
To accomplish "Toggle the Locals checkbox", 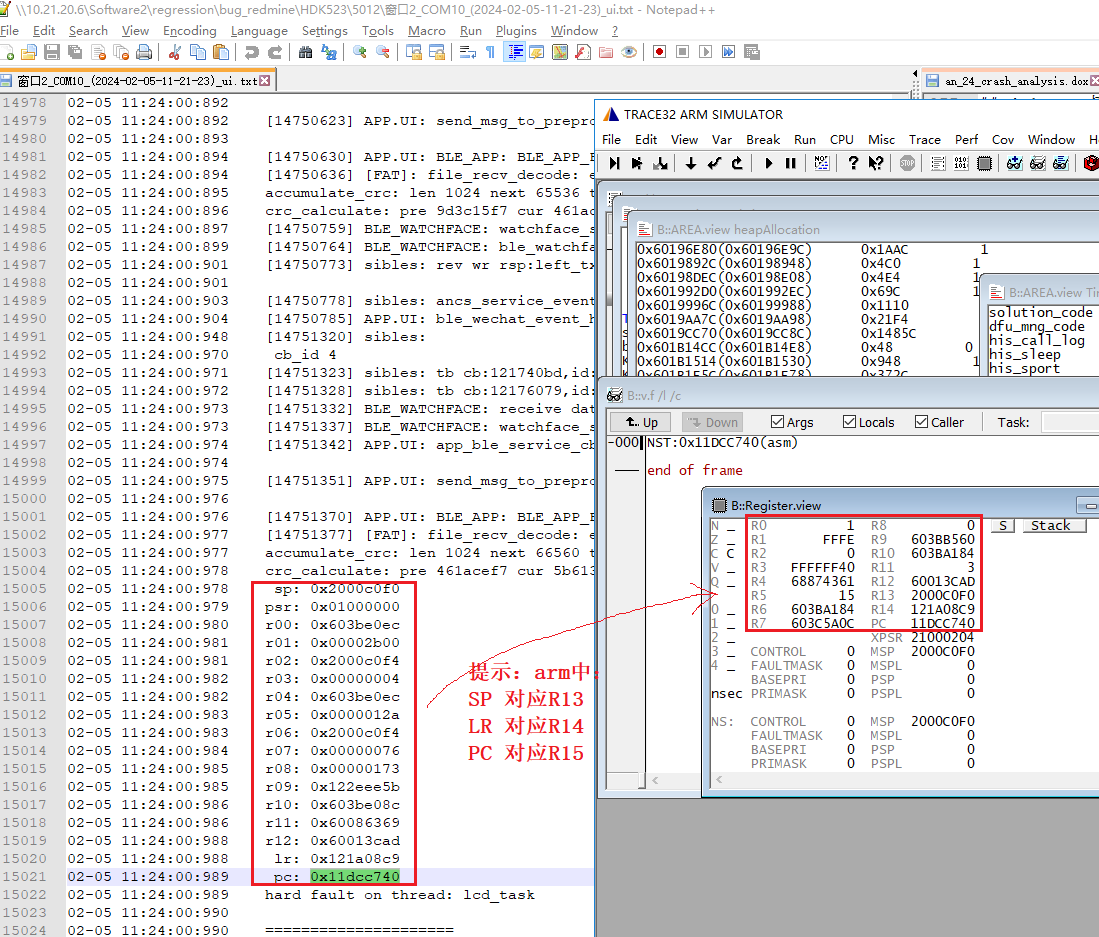I will click(850, 422).
